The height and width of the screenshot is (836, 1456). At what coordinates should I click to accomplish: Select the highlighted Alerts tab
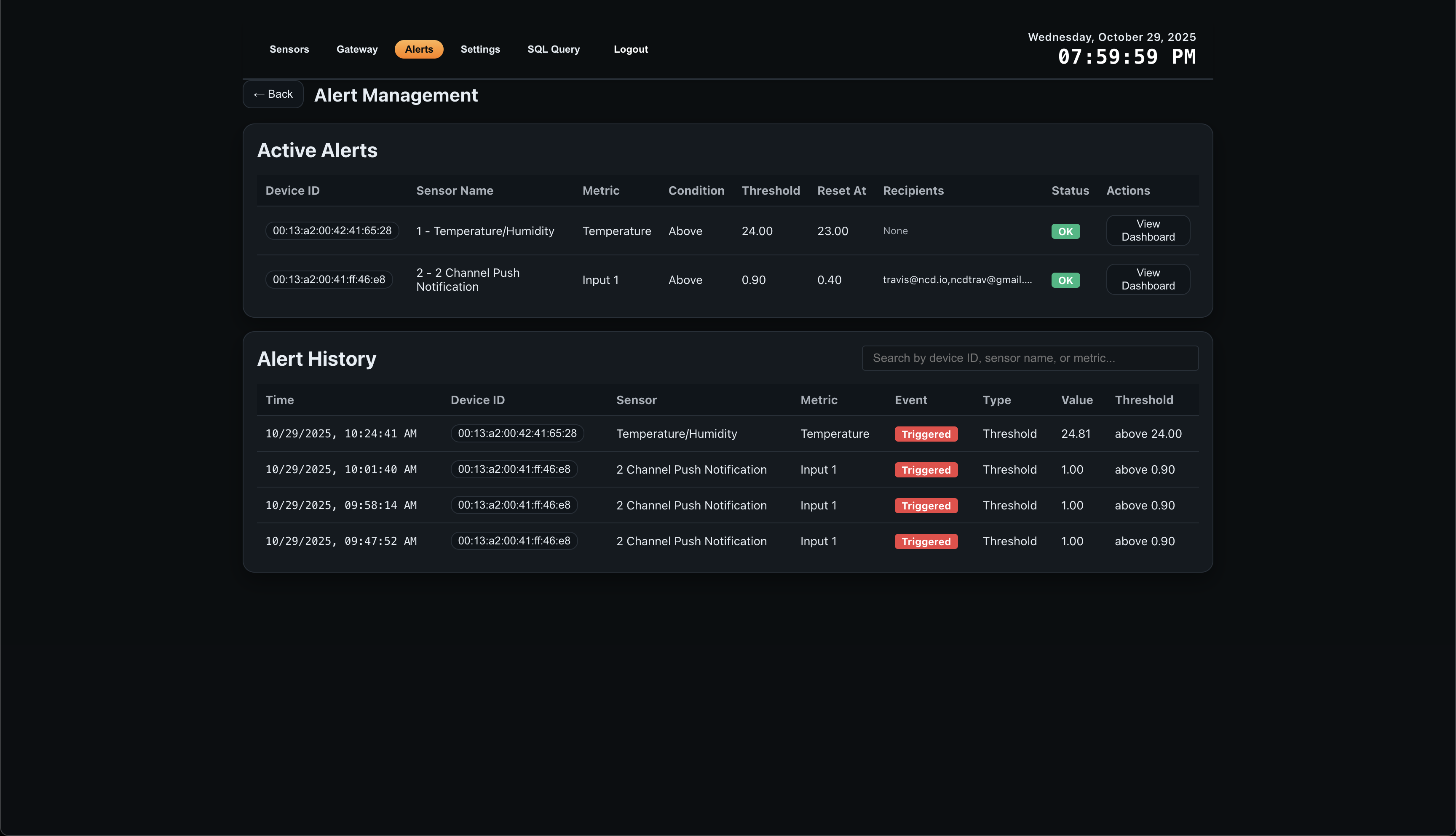click(419, 49)
